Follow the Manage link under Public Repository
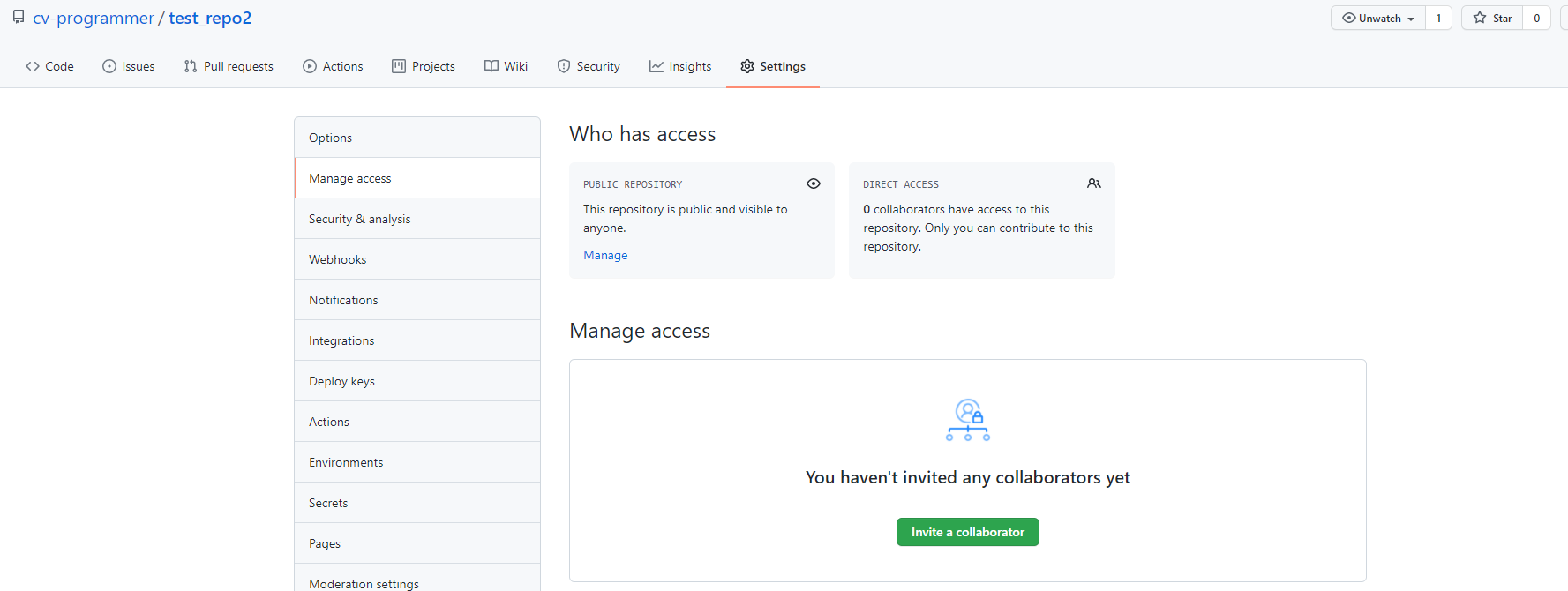Screen dimensions: 1568x591 pos(605,255)
